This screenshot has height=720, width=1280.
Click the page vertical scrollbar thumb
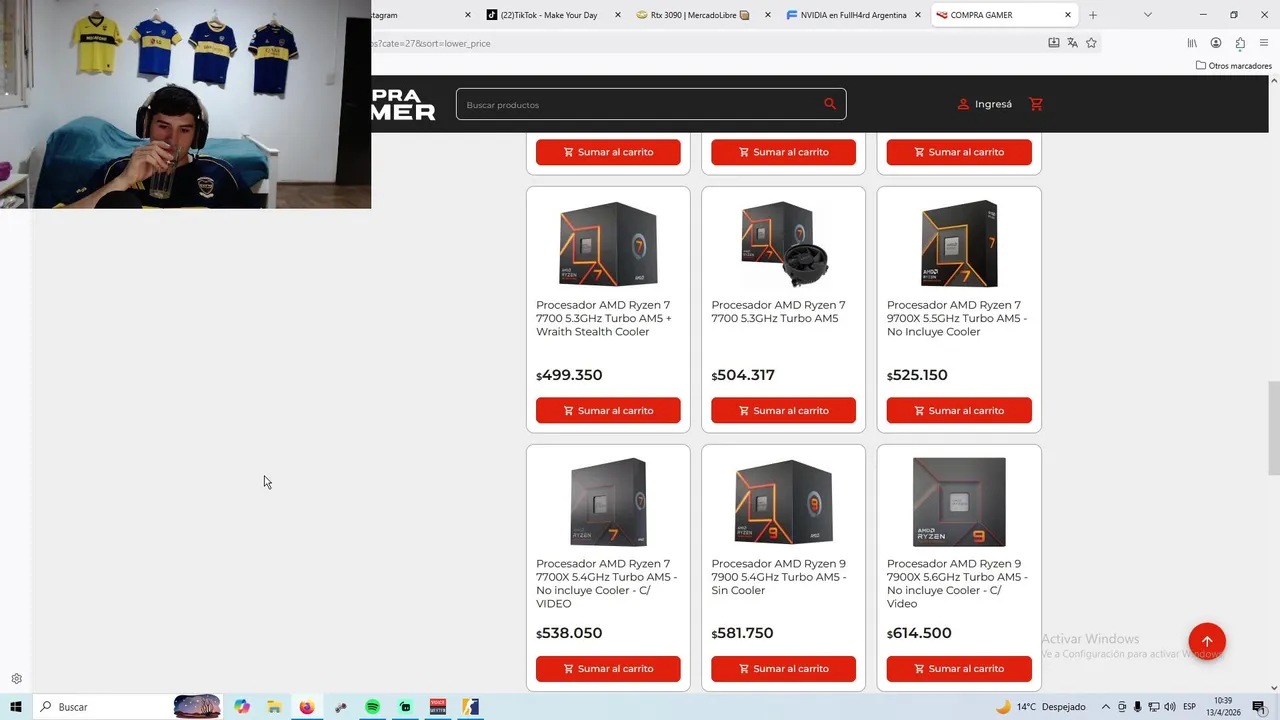coord(1273,428)
